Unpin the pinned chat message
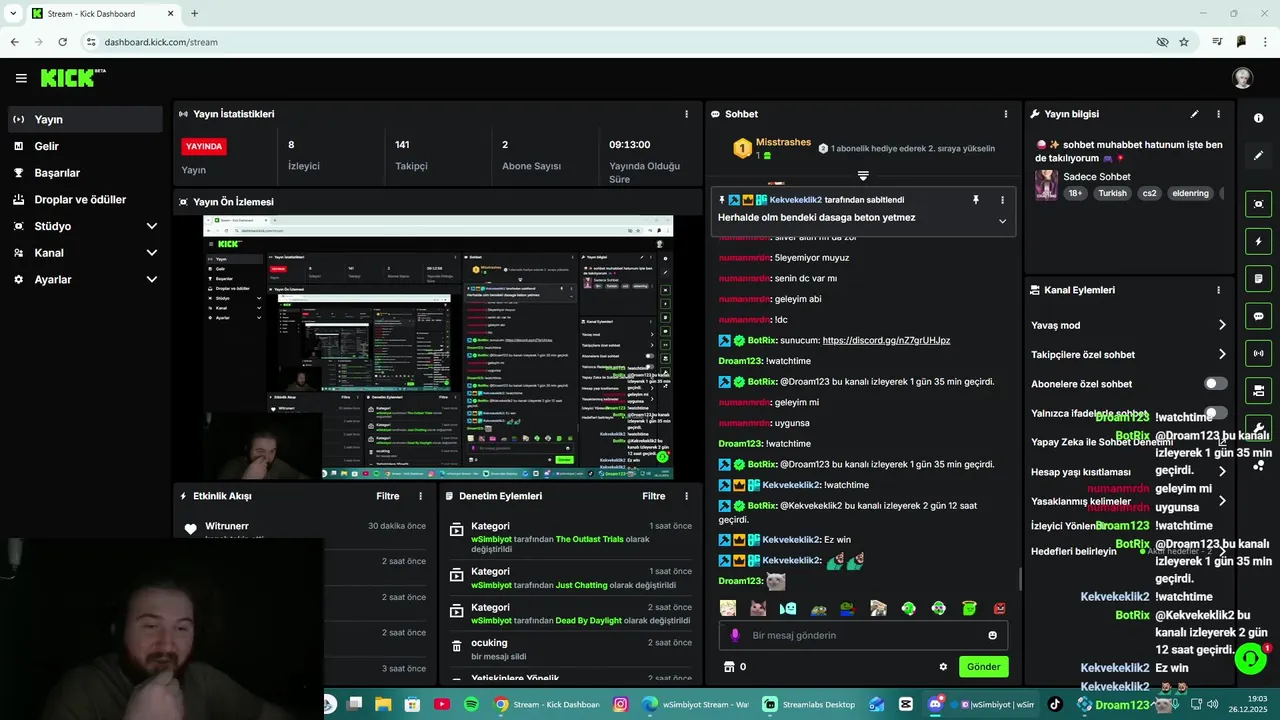Viewport: 1280px width, 720px height. (976, 200)
